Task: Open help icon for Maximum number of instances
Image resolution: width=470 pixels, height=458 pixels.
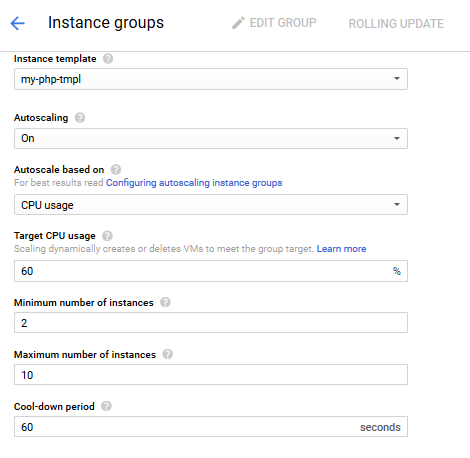Action: tap(167, 354)
